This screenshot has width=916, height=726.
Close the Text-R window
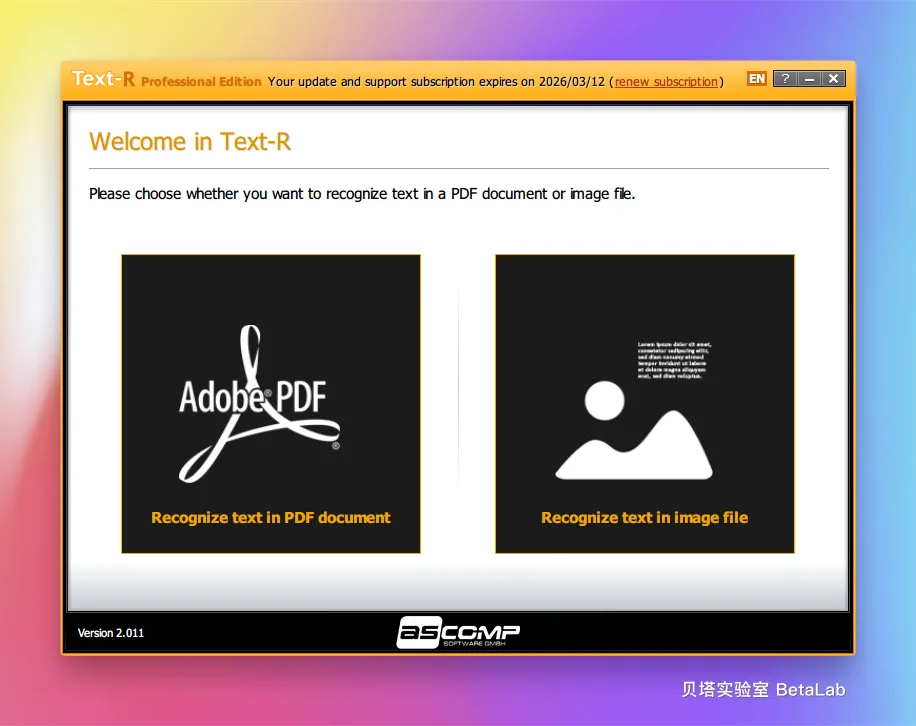click(x=834, y=79)
